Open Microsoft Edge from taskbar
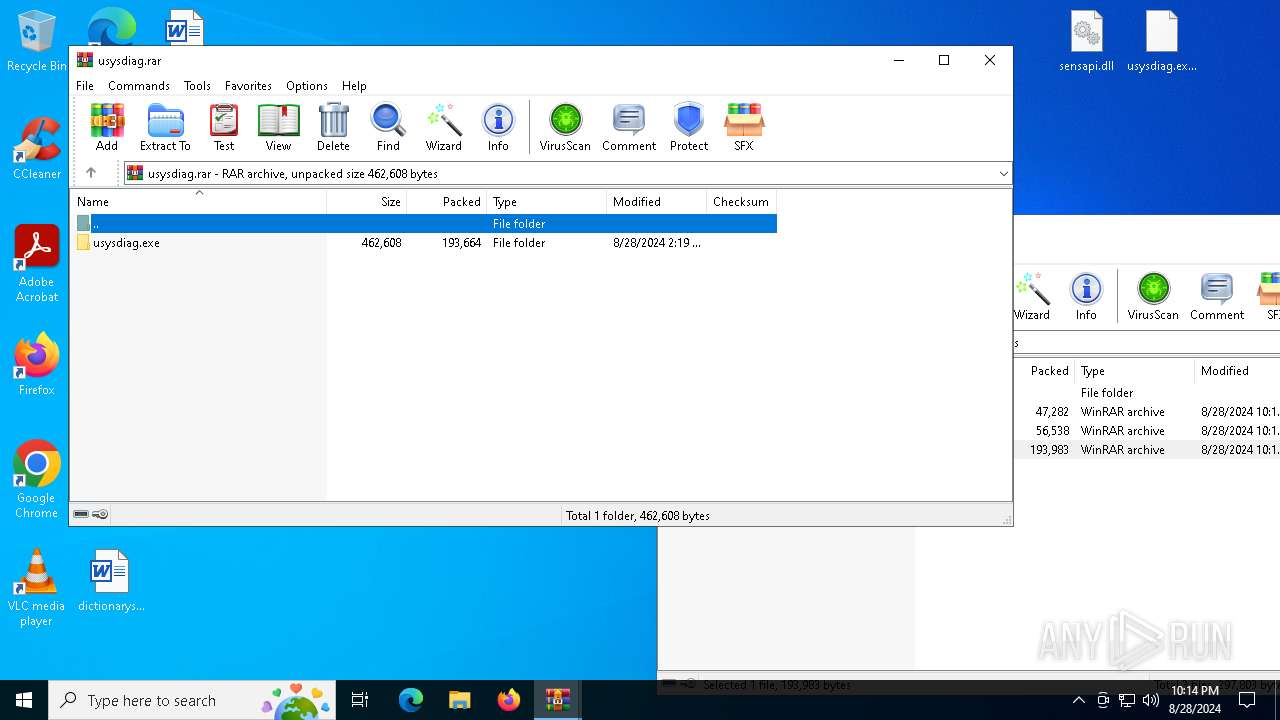Viewport: 1280px width, 720px height. (x=411, y=700)
